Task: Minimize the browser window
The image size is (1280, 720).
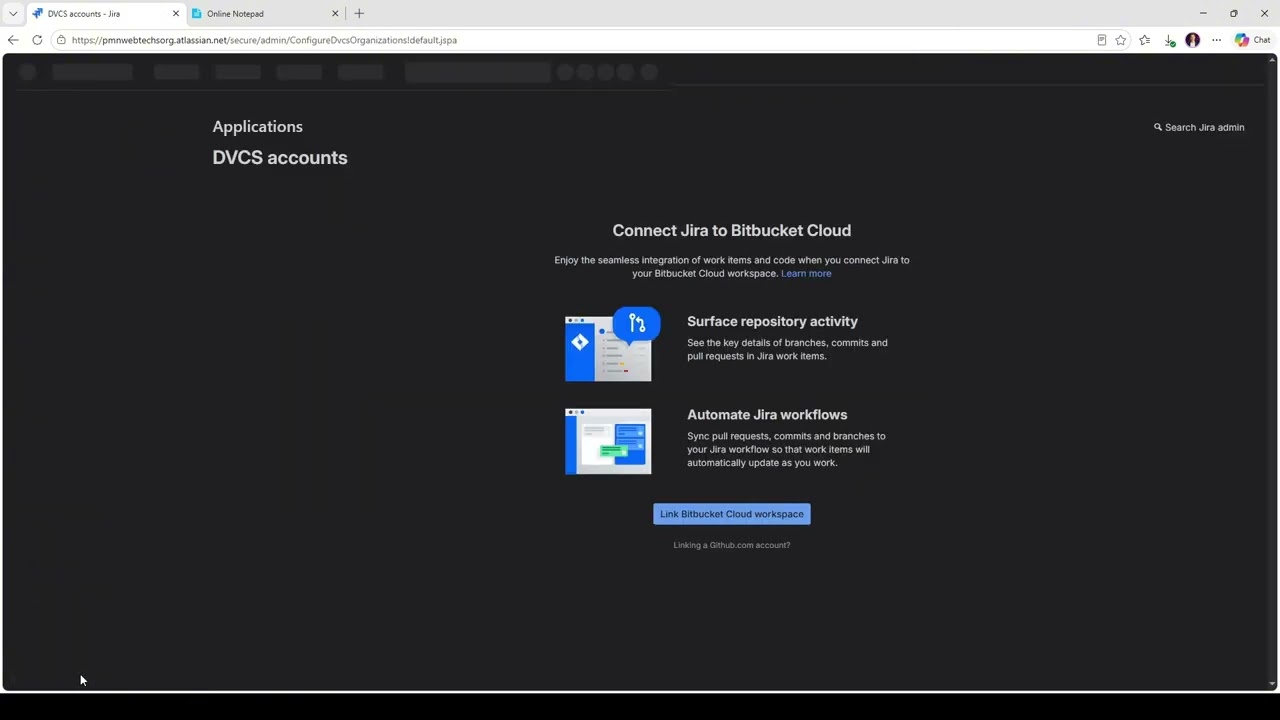Action: [1203, 14]
